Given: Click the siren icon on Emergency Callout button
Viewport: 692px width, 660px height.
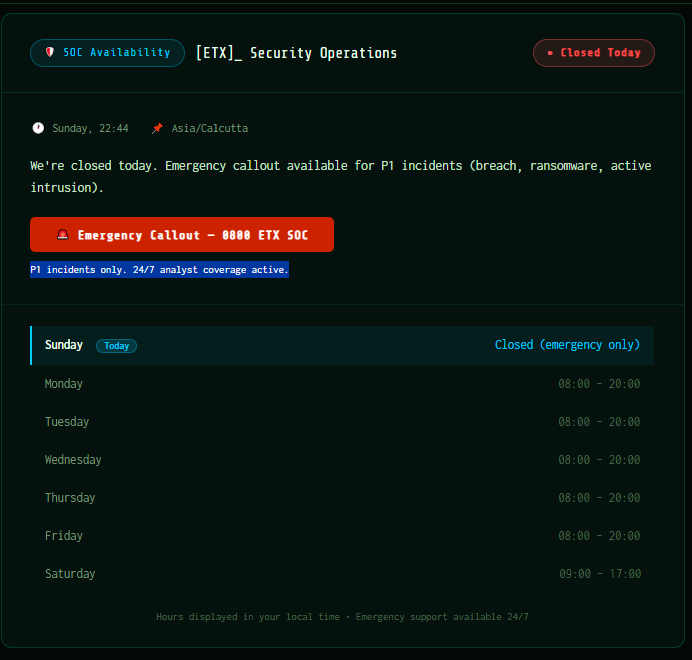Looking at the screenshot, I should pos(63,234).
